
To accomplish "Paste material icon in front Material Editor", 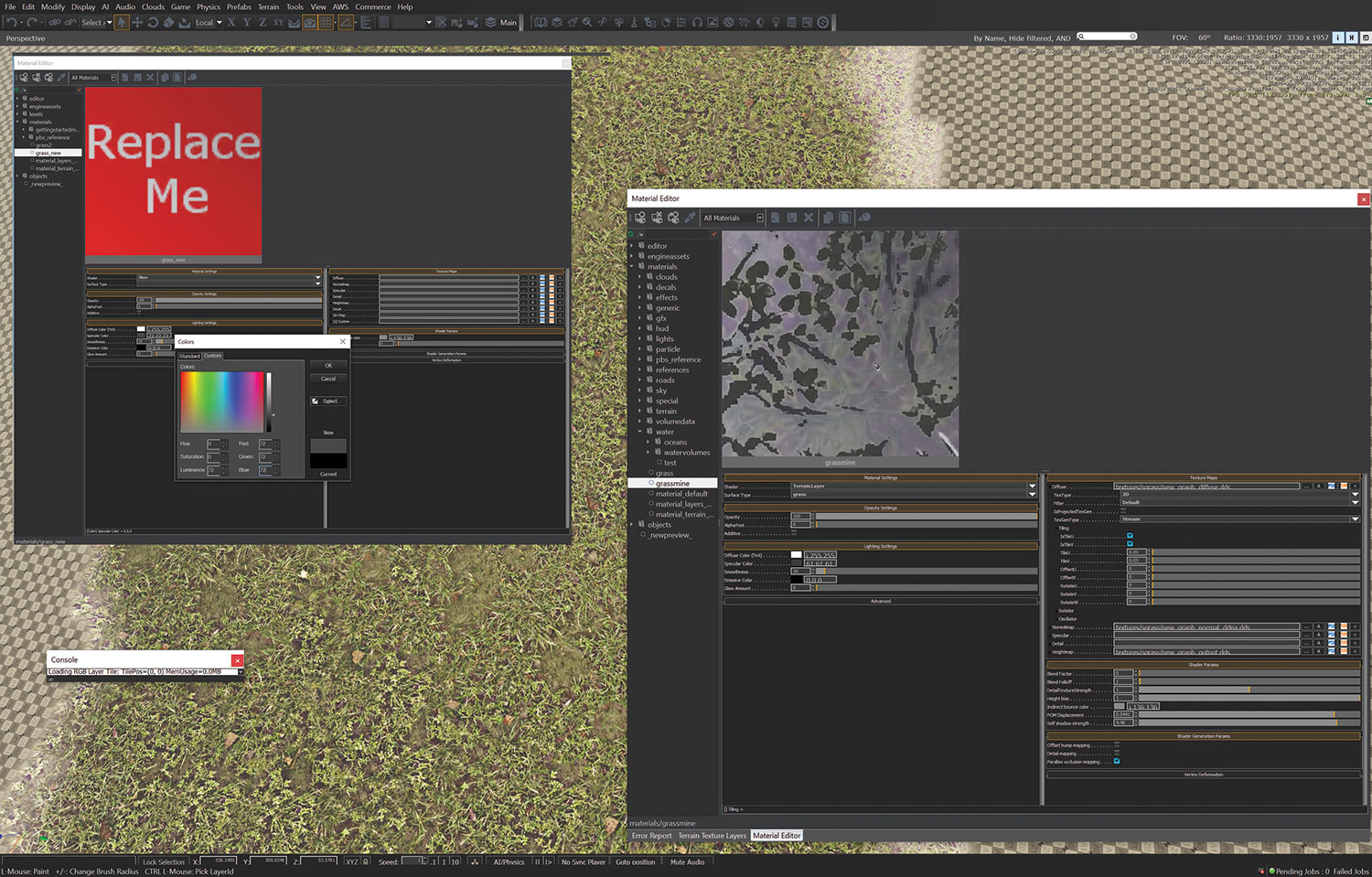I will tap(844, 218).
